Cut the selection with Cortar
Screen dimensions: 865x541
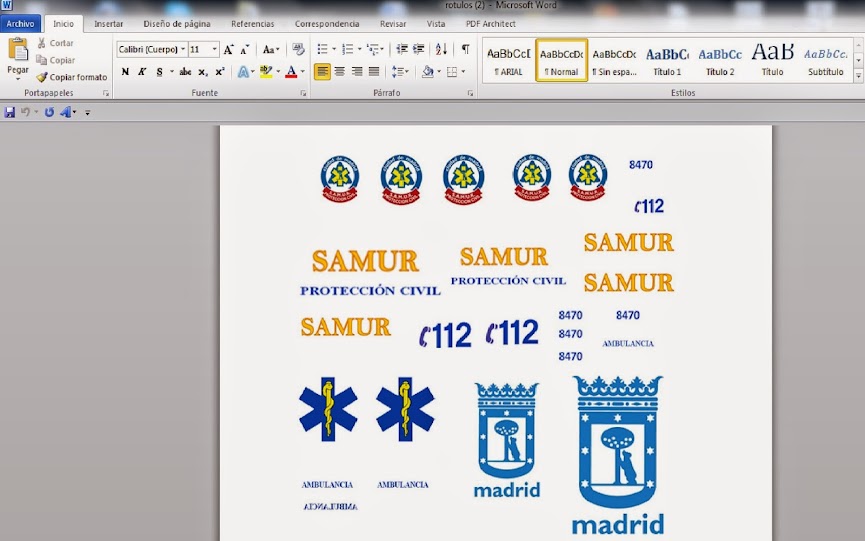55,43
